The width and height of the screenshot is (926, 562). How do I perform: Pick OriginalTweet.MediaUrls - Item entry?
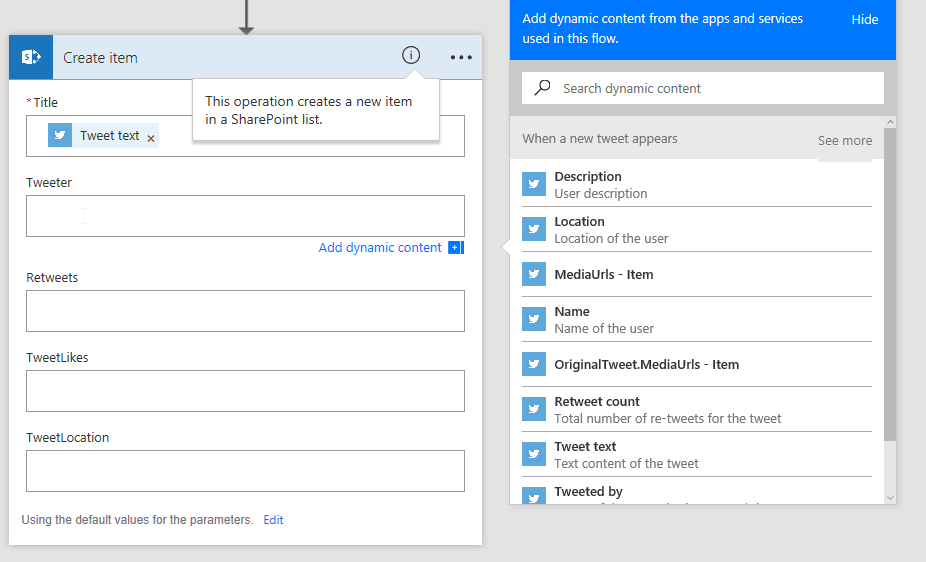coord(646,365)
